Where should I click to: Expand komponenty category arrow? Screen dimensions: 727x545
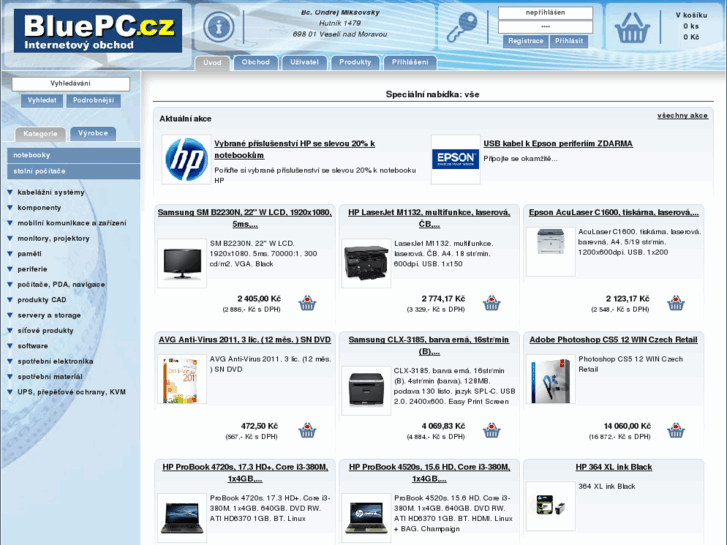click(x=10, y=208)
